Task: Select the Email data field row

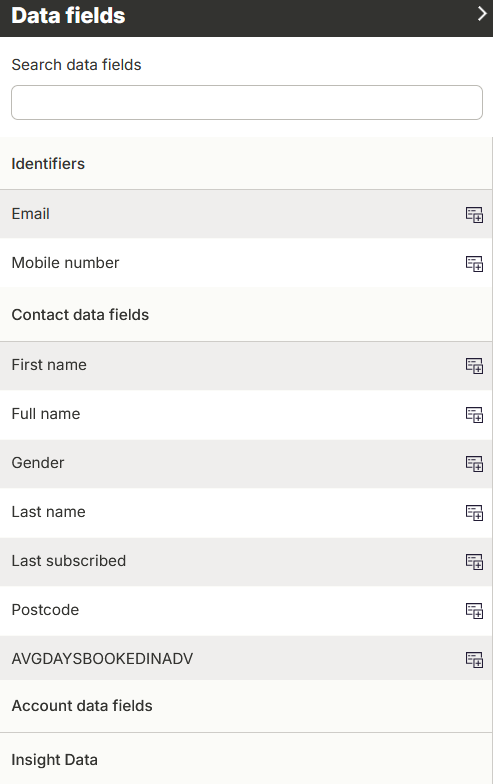Action: tap(246, 214)
